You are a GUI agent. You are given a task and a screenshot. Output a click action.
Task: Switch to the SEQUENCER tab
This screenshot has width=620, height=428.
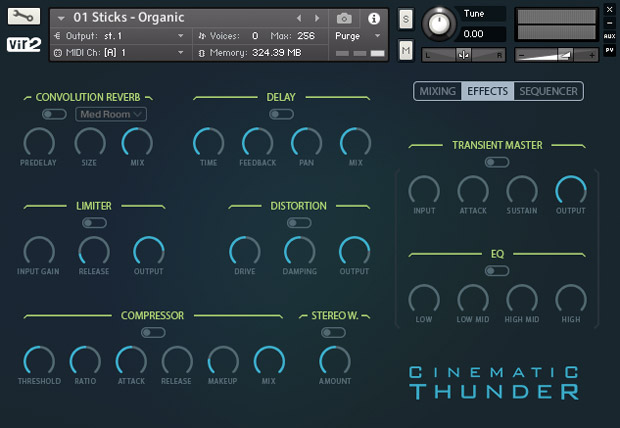click(x=548, y=91)
